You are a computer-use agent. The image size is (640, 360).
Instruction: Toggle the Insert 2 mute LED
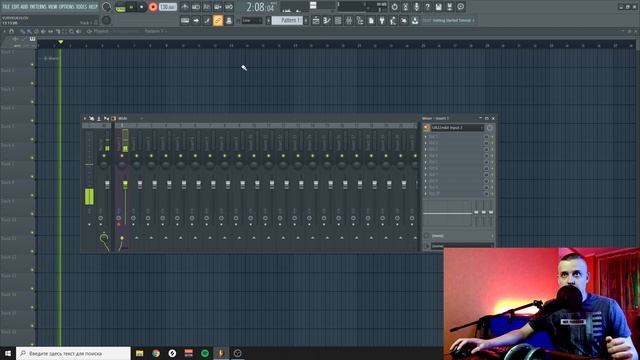[137, 156]
